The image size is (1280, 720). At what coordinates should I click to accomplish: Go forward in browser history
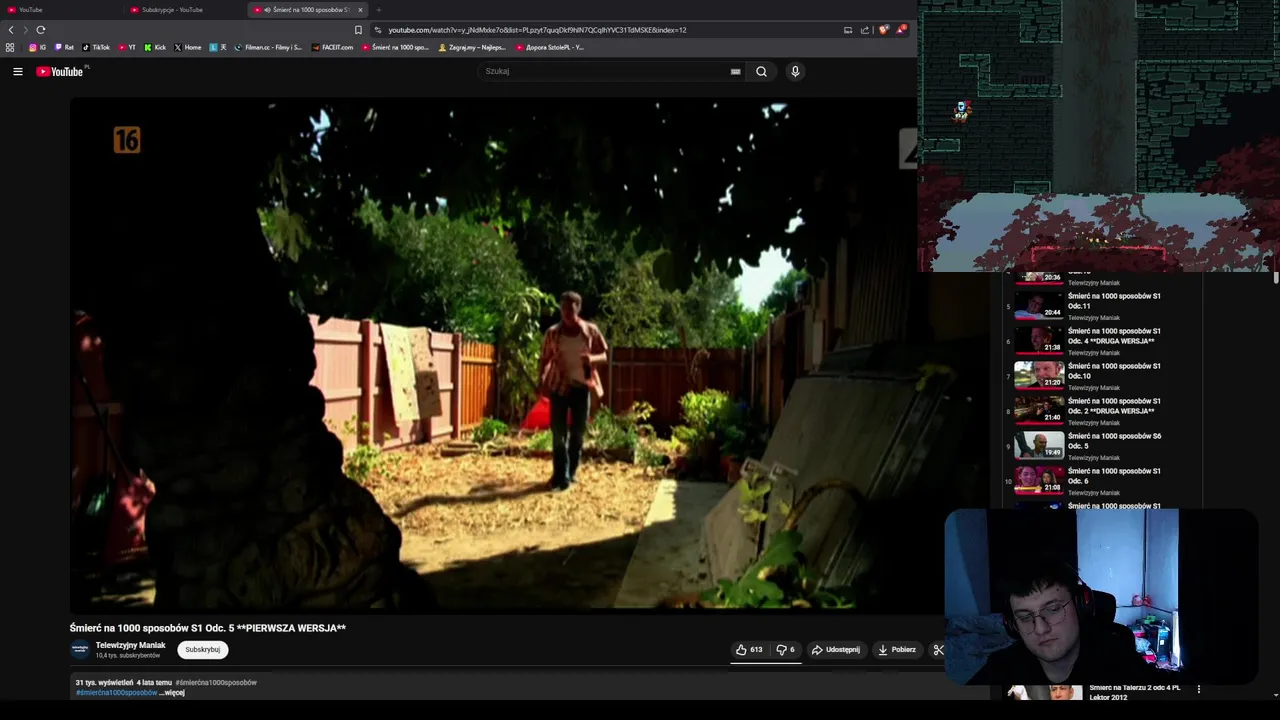[x=25, y=30]
